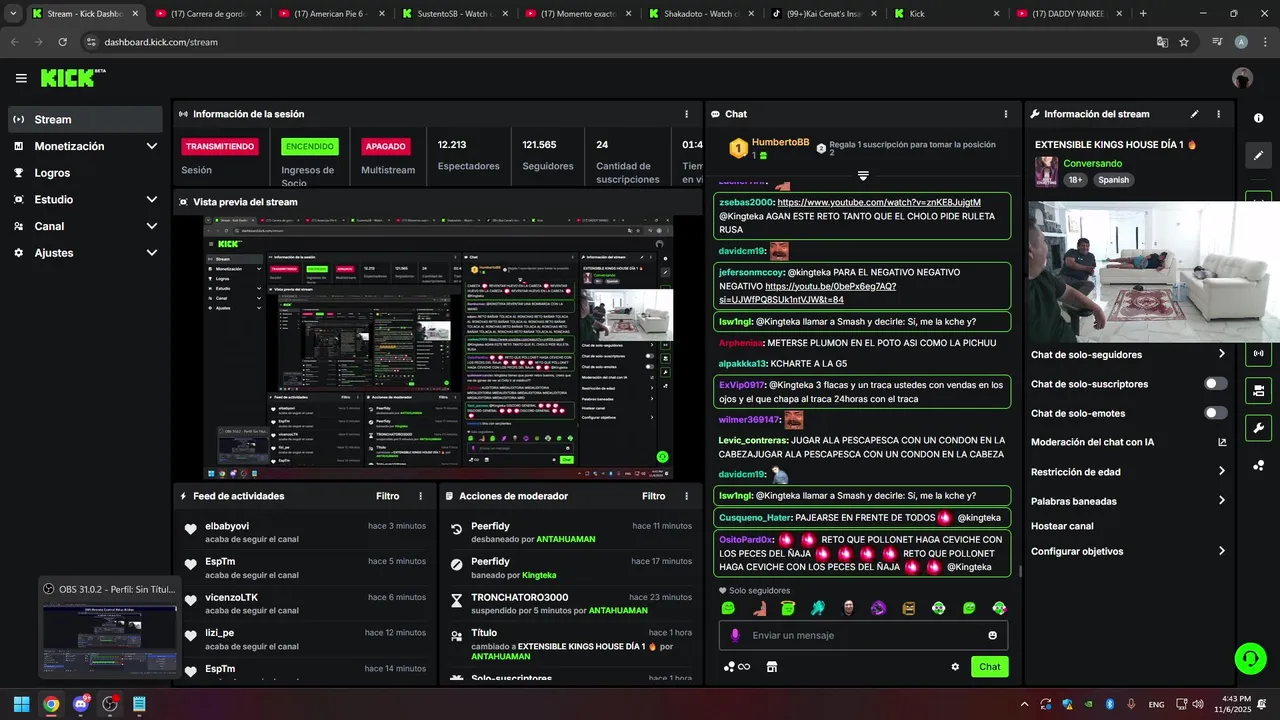Click the purple microphone icon in message box
Viewport: 1280px width, 720px height.
[735, 635]
